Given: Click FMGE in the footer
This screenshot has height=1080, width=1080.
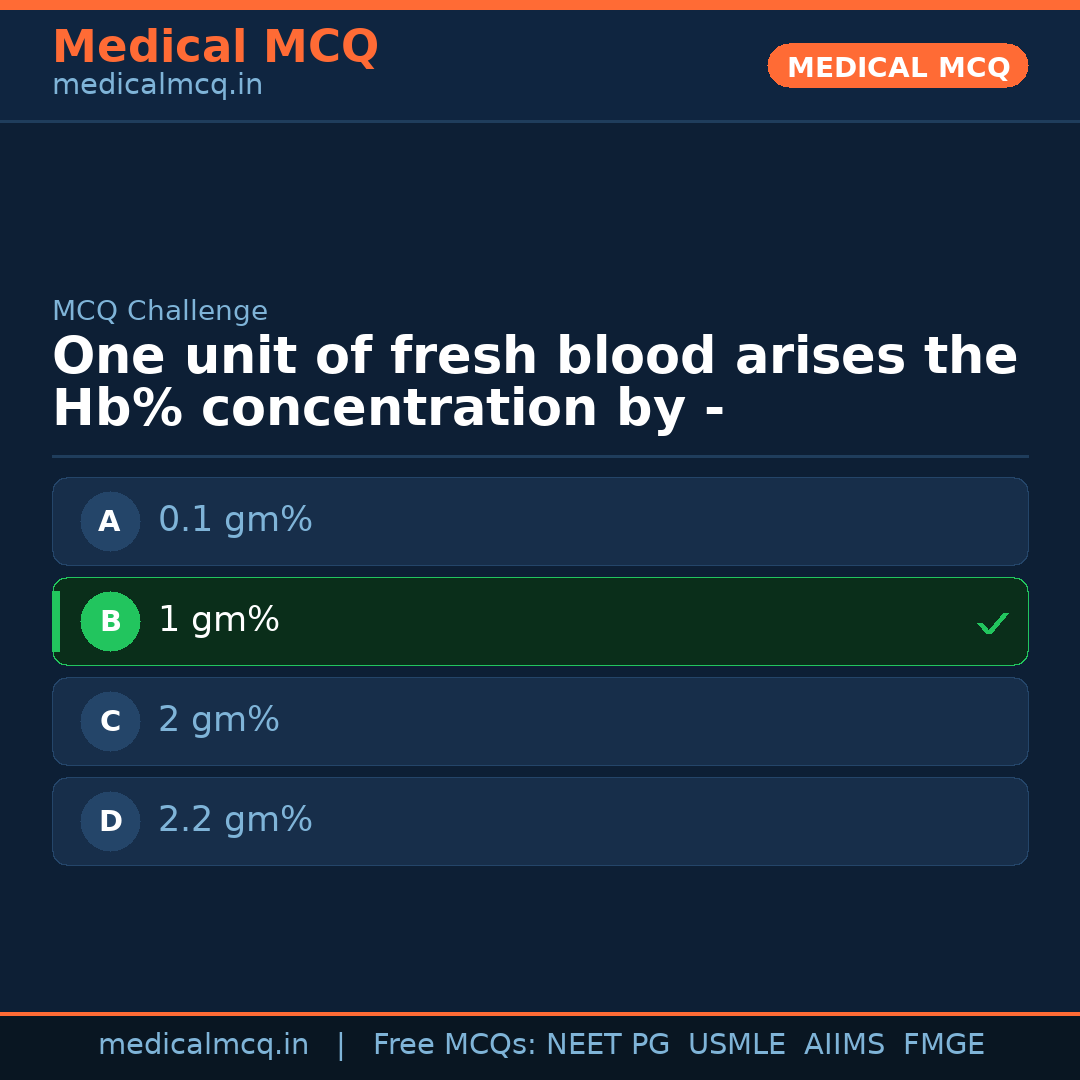Looking at the screenshot, I should pos(943,1045).
